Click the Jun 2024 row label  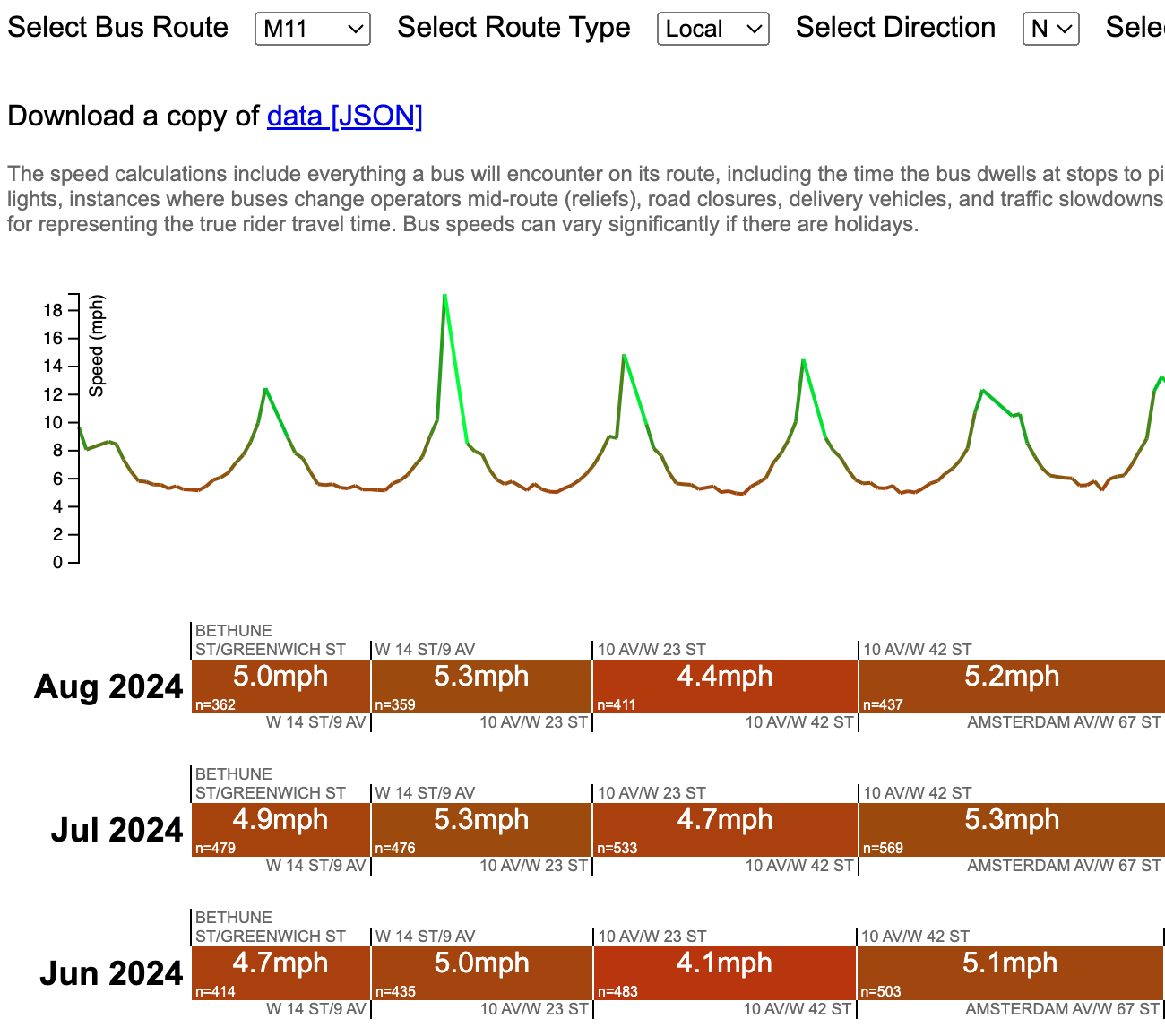[x=111, y=974]
